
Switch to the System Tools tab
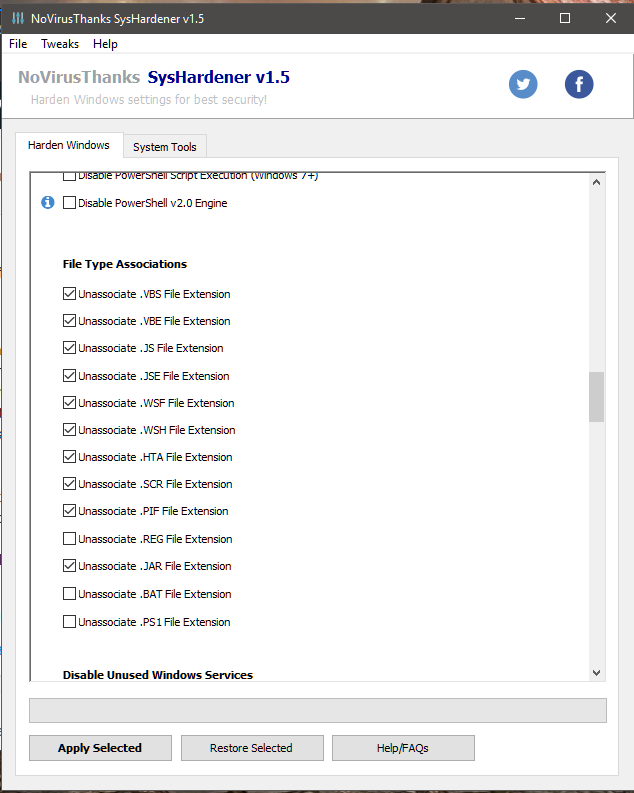point(164,147)
